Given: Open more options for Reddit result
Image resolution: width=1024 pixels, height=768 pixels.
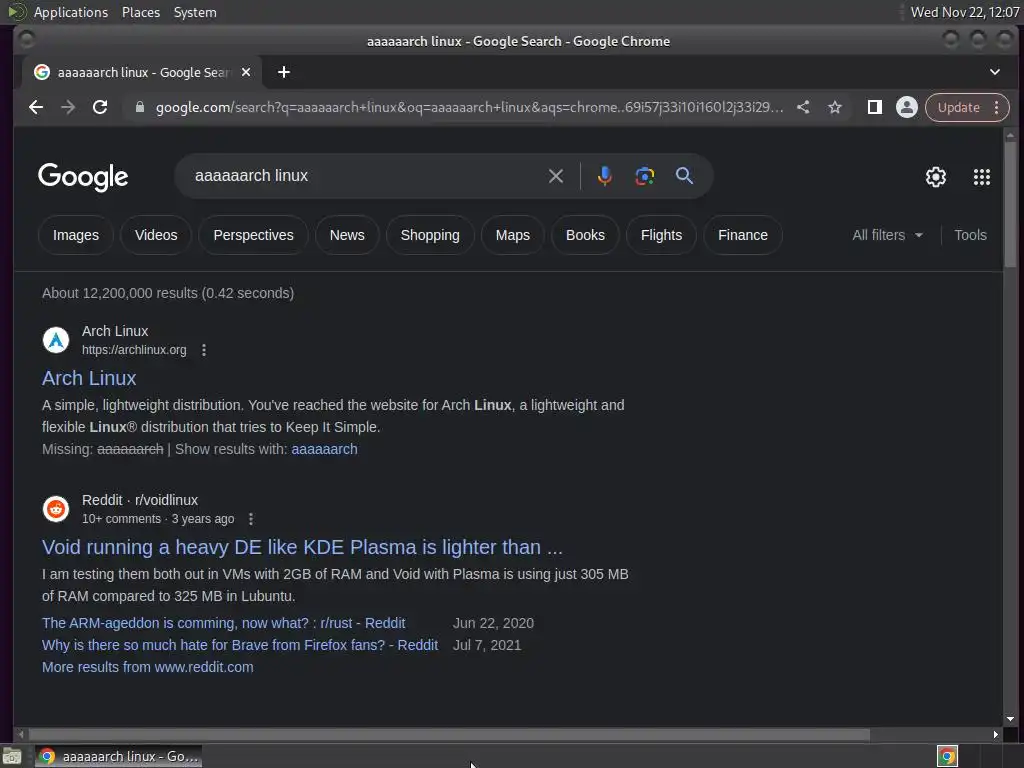Looking at the screenshot, I should 251,519.
